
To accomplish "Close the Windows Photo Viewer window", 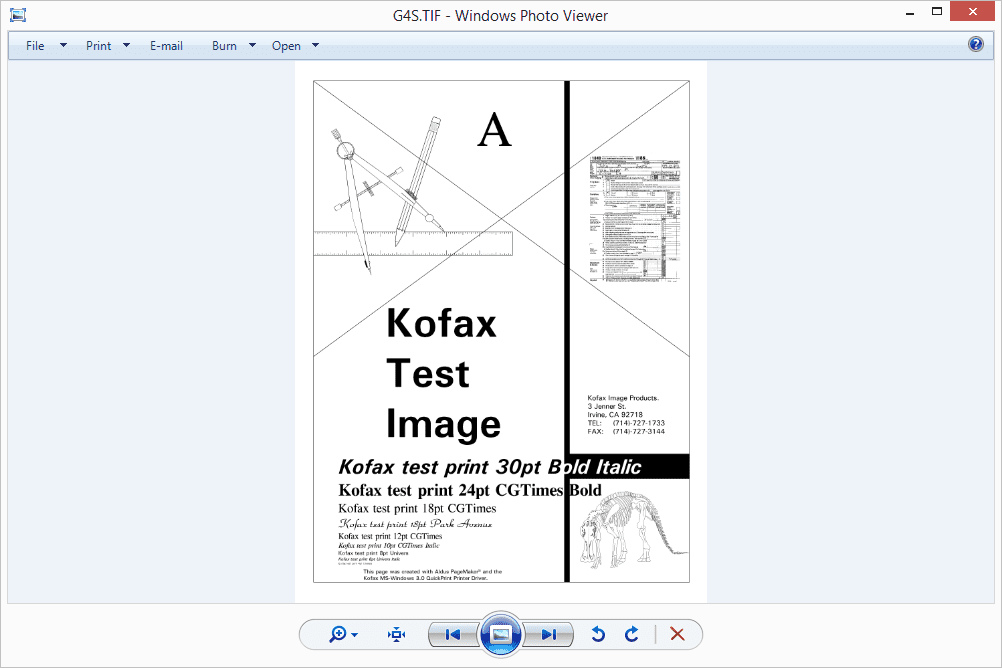I will (973, 12).
